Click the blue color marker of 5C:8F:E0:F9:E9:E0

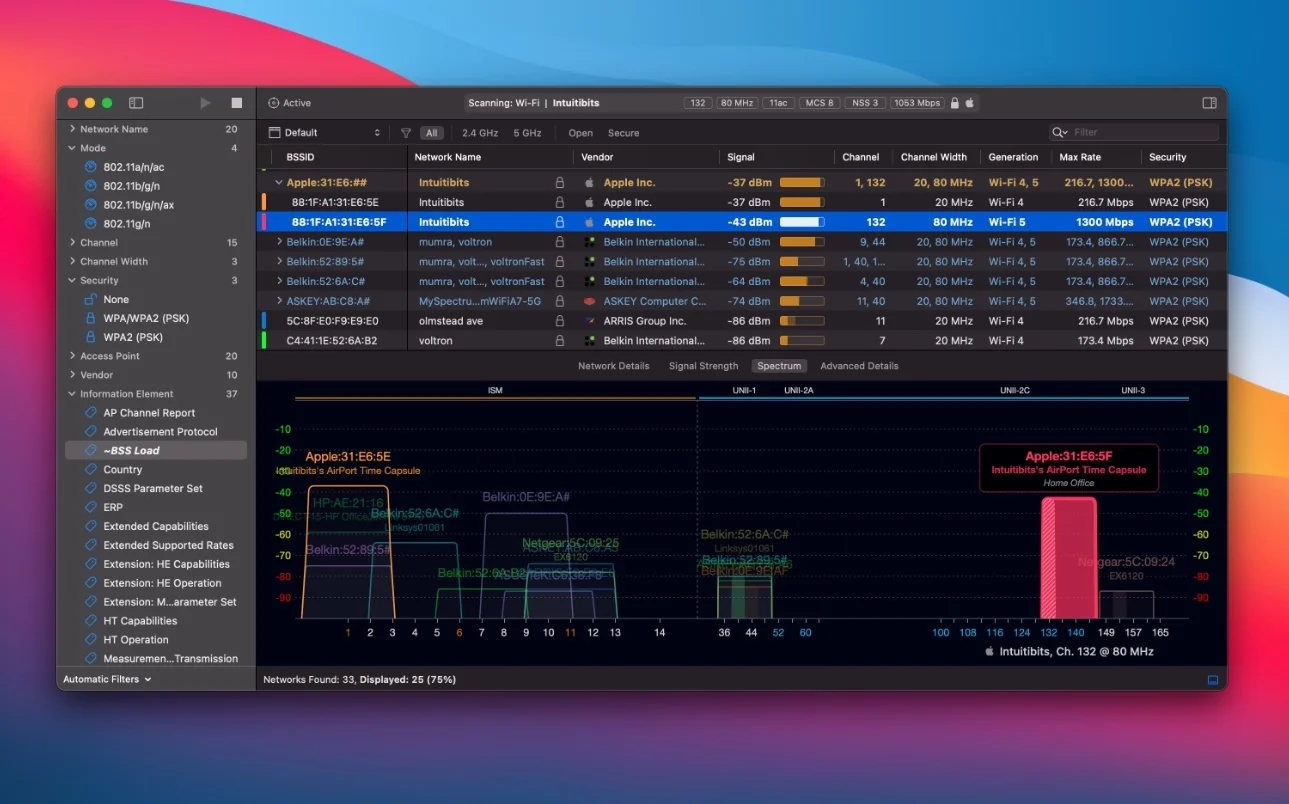tap(264, 321)
